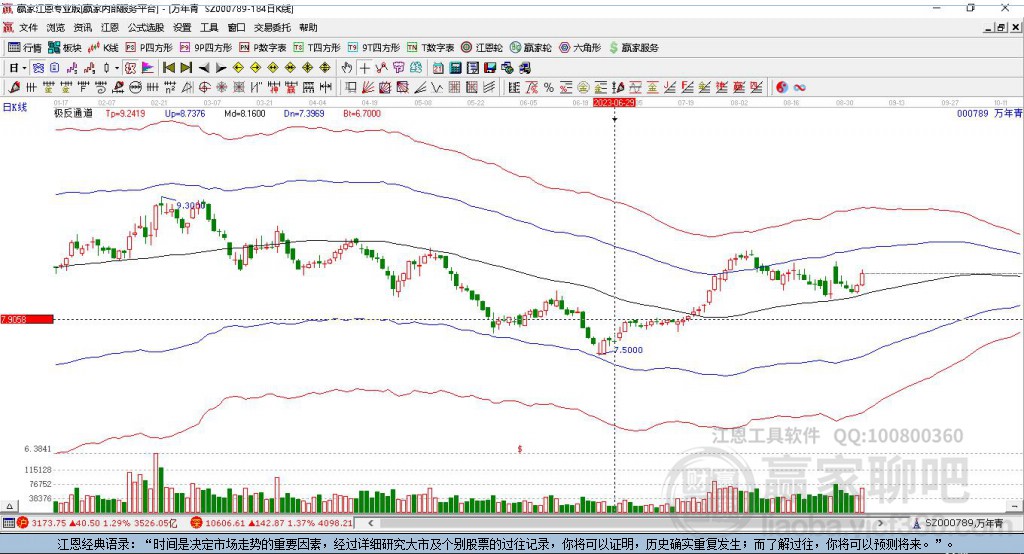Open the P四方形 tool
The width and height of the screenshot is (1024, 554).
point(149,48)
